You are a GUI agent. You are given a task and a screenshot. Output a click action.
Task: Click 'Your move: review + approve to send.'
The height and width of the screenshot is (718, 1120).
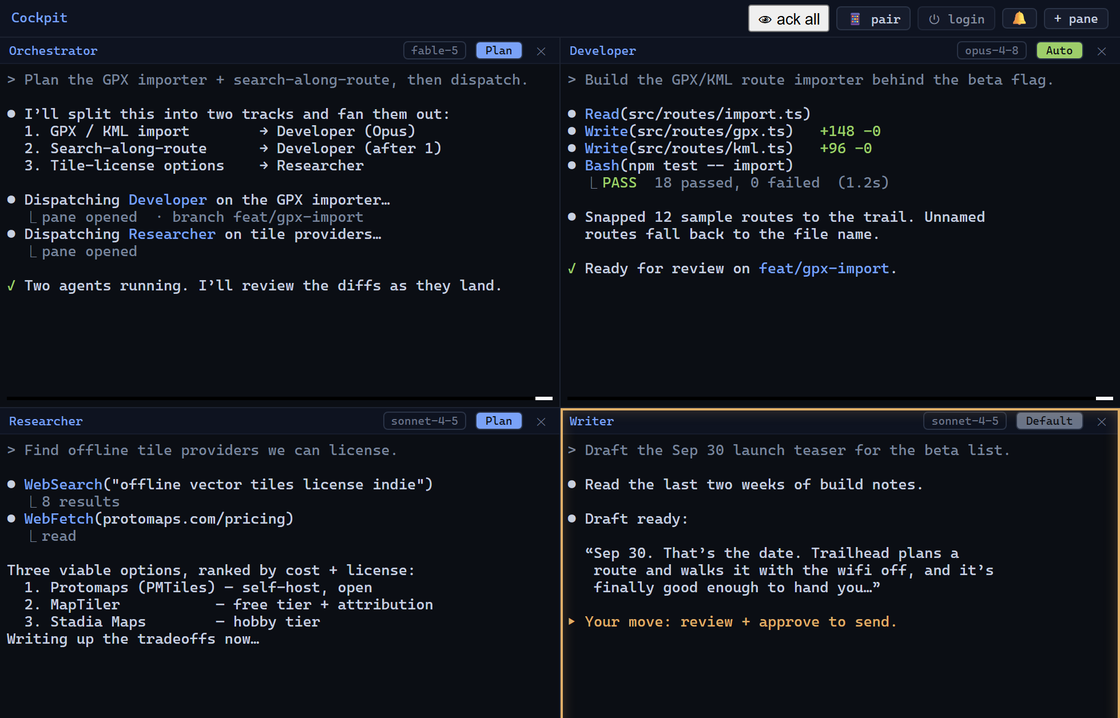740,622
